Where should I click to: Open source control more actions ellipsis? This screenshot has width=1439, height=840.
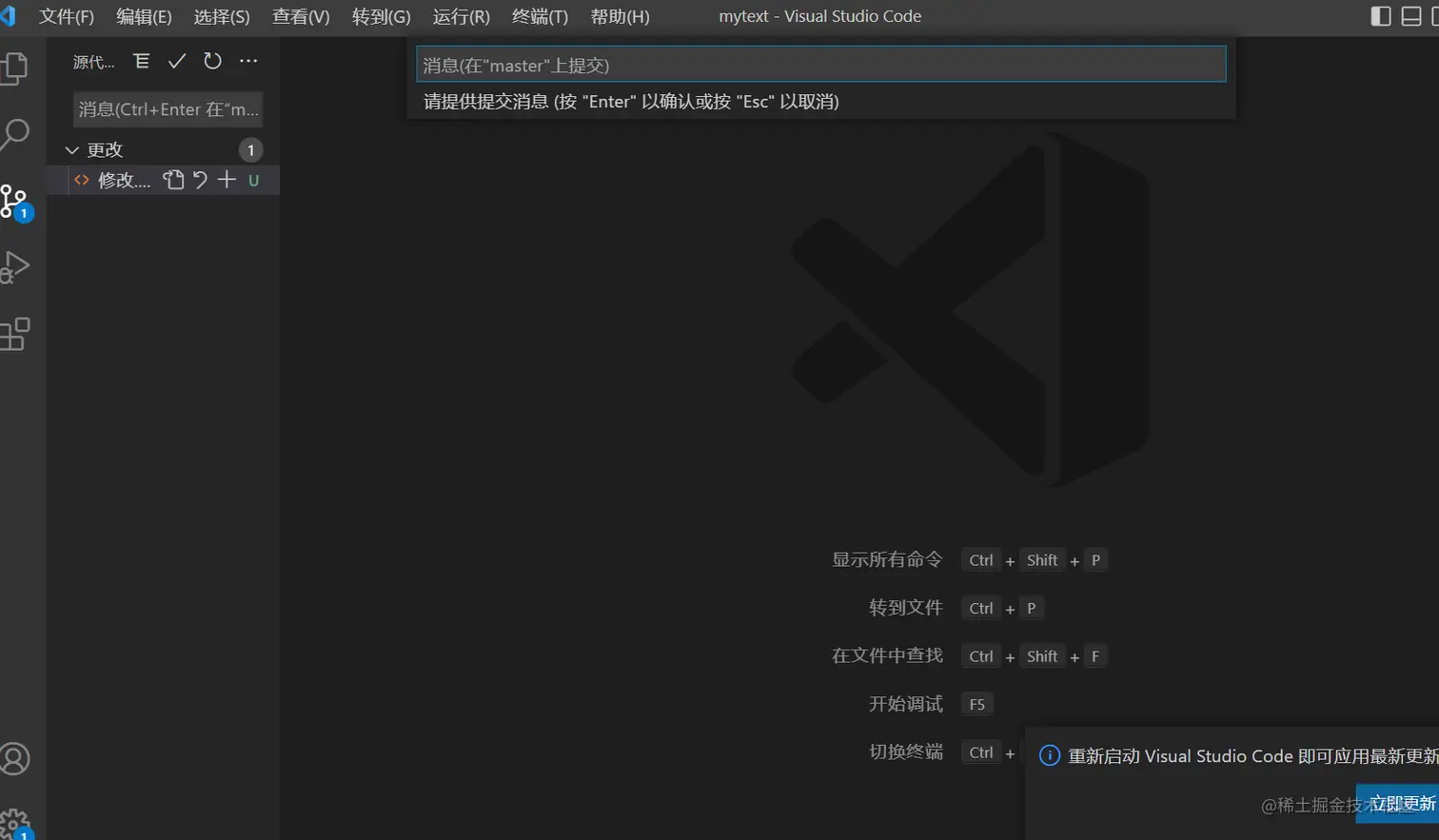248,61
